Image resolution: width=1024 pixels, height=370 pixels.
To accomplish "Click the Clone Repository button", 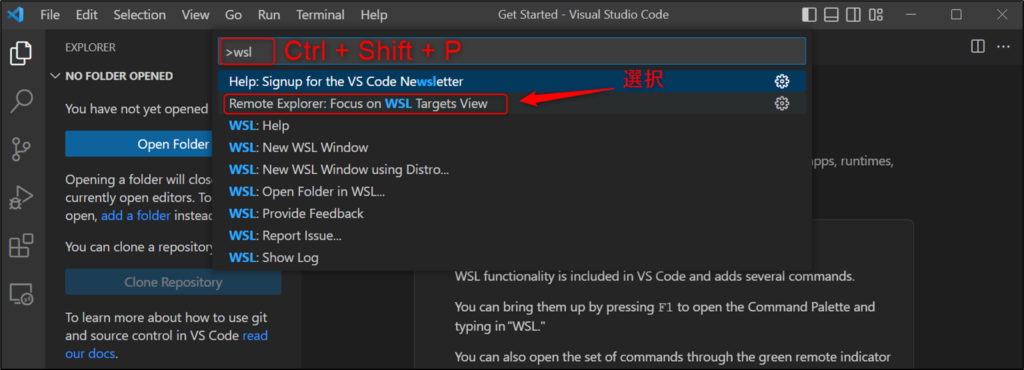I will tap(173, 282).
